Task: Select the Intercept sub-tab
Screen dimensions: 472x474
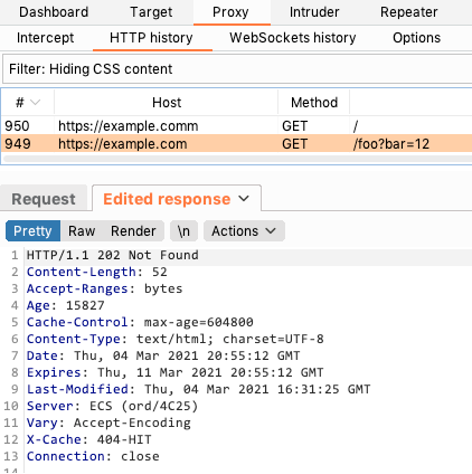Action: pos(45,38)
